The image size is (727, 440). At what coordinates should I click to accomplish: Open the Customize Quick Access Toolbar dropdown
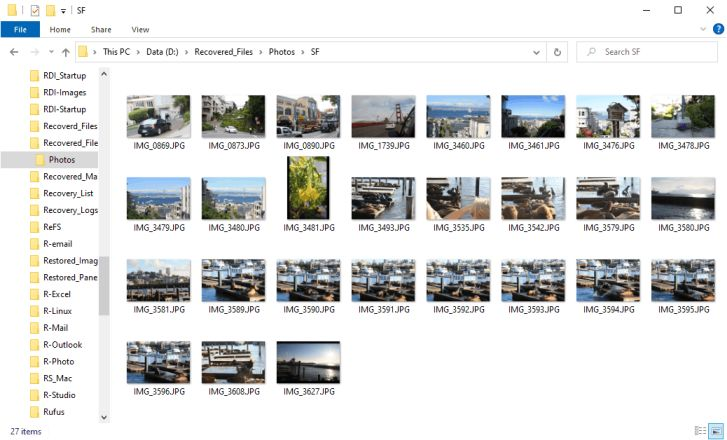(x=64, y=10)
